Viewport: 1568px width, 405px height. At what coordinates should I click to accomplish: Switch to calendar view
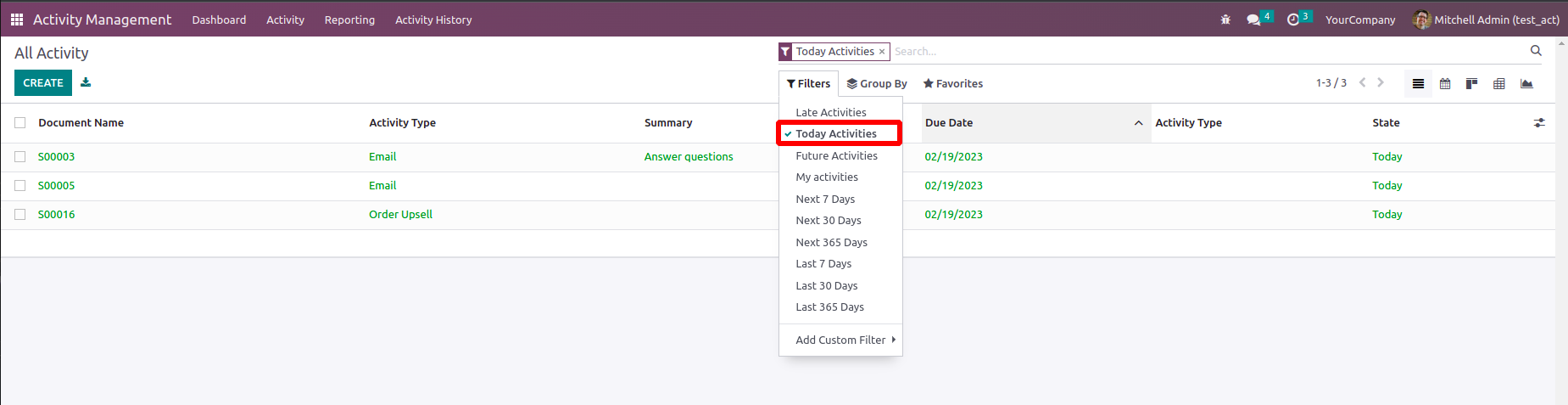click(x=1445, y=83)
